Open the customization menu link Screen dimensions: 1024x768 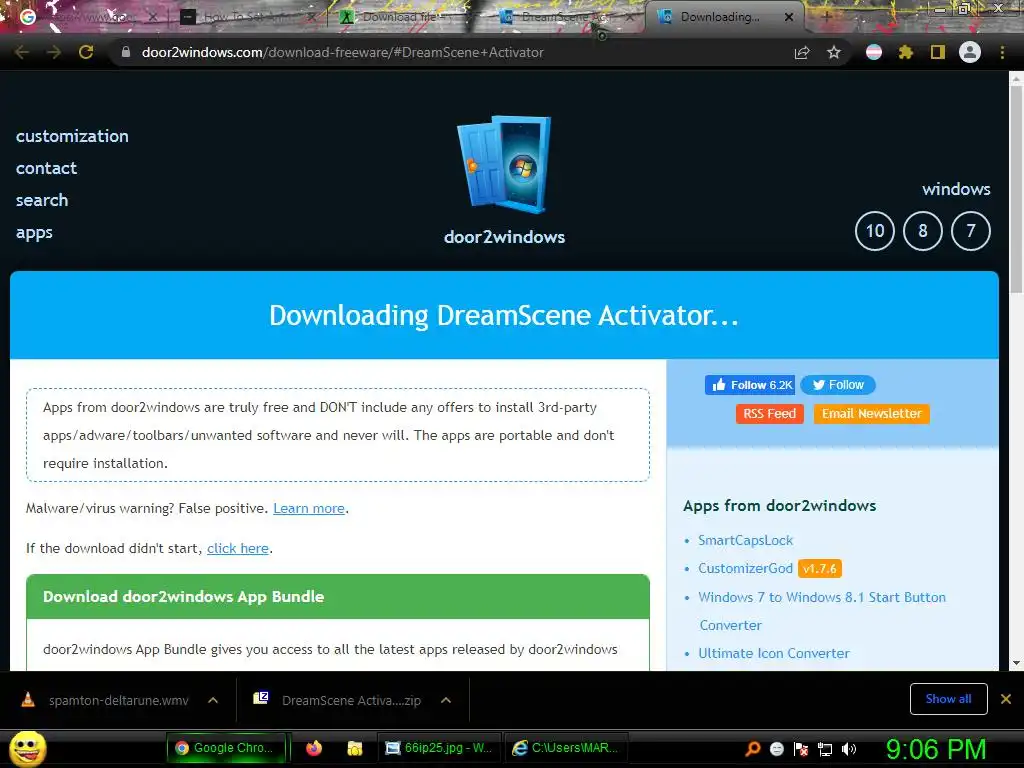point(72,136)
